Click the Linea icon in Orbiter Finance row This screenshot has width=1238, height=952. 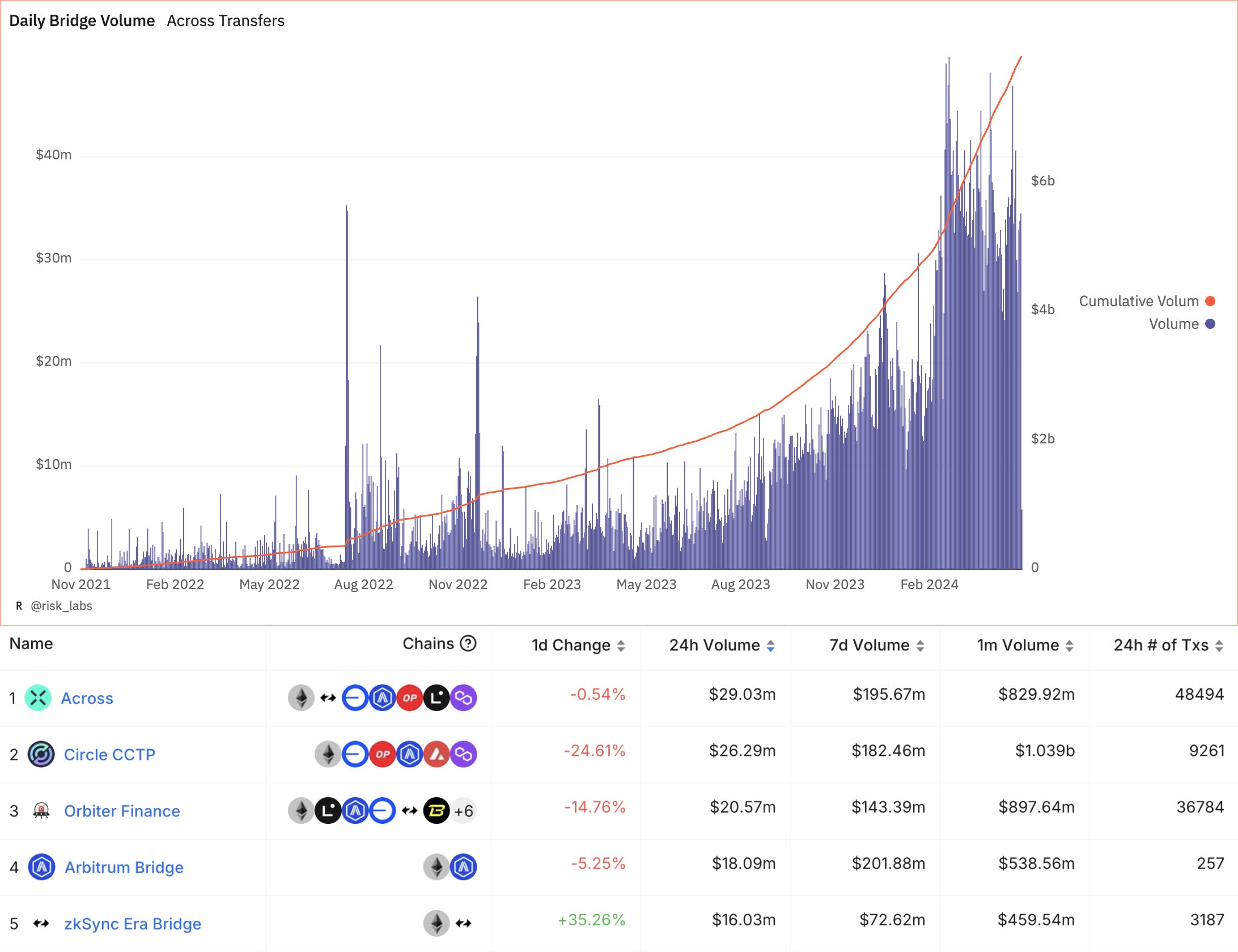point(328,811)
